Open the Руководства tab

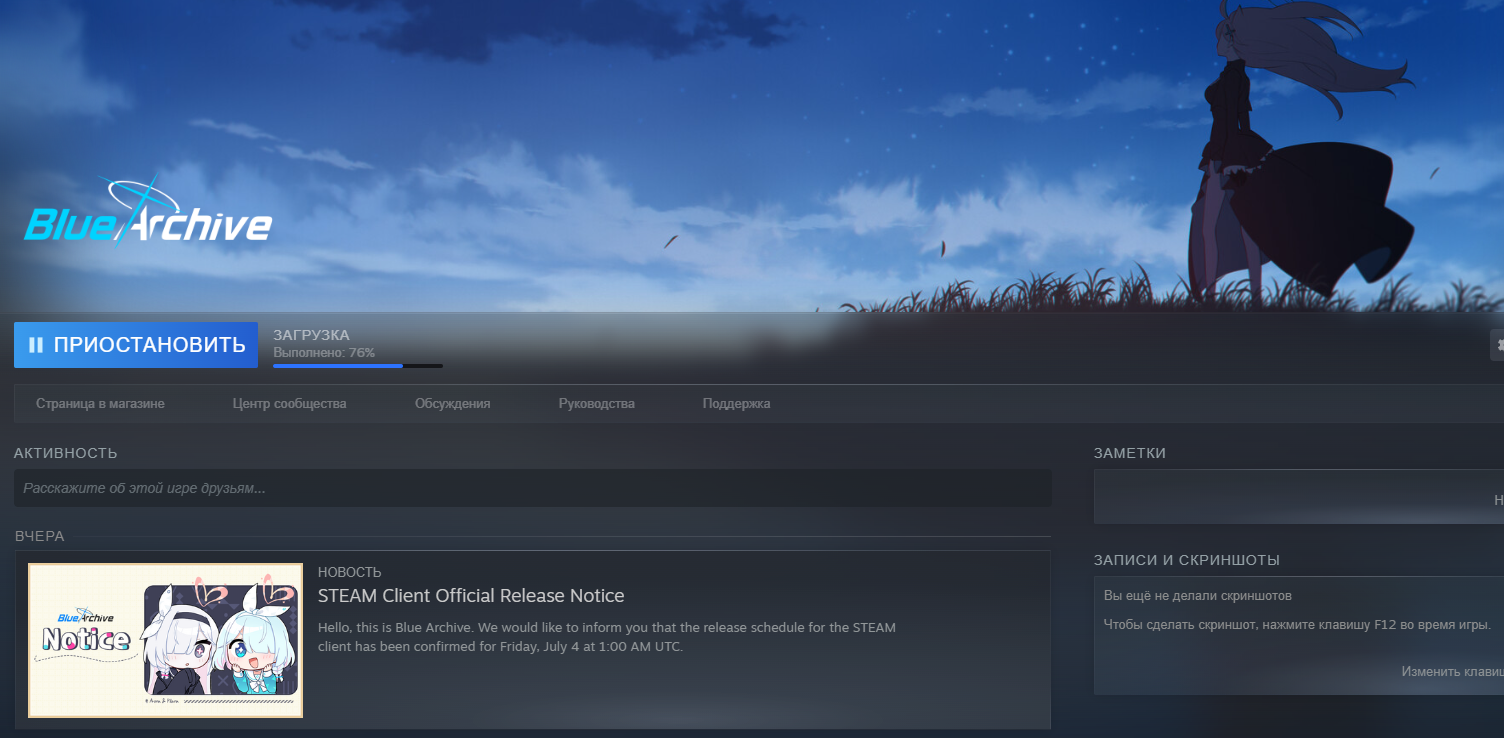click(597, 404)
